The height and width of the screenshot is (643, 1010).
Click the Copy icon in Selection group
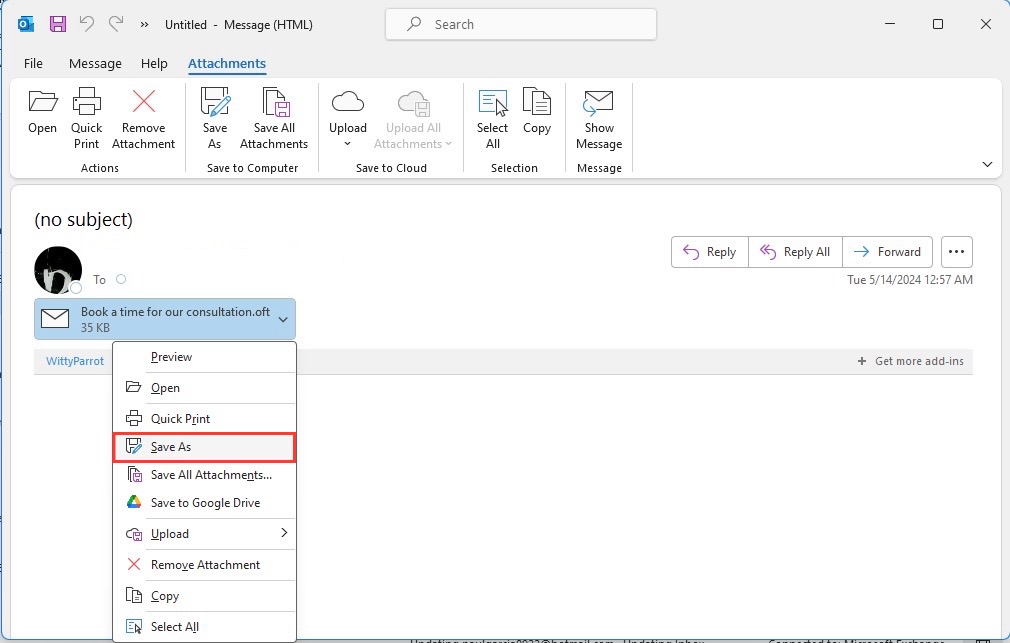[x=537, y=101]
